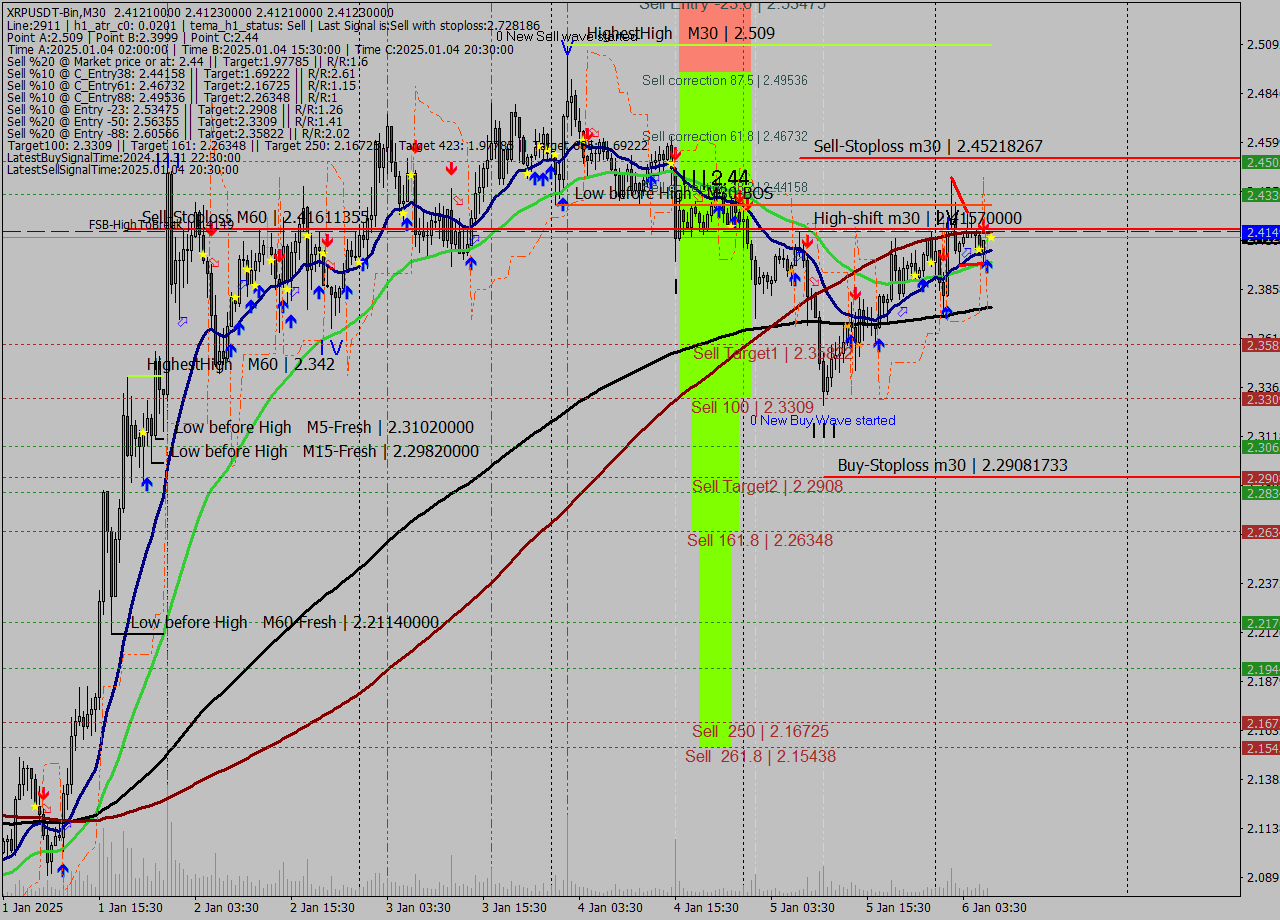The height and width of the screenshot is (920, 1280).
Task: Click the '1 Jan 2025' time axis label
Action: (x=32, y=908)
